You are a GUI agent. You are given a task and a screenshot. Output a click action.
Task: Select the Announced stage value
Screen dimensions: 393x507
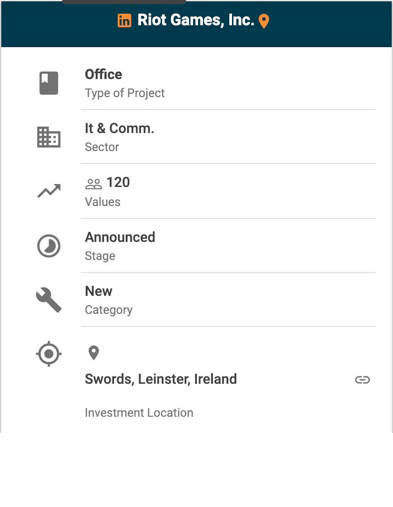pos(120,237)
